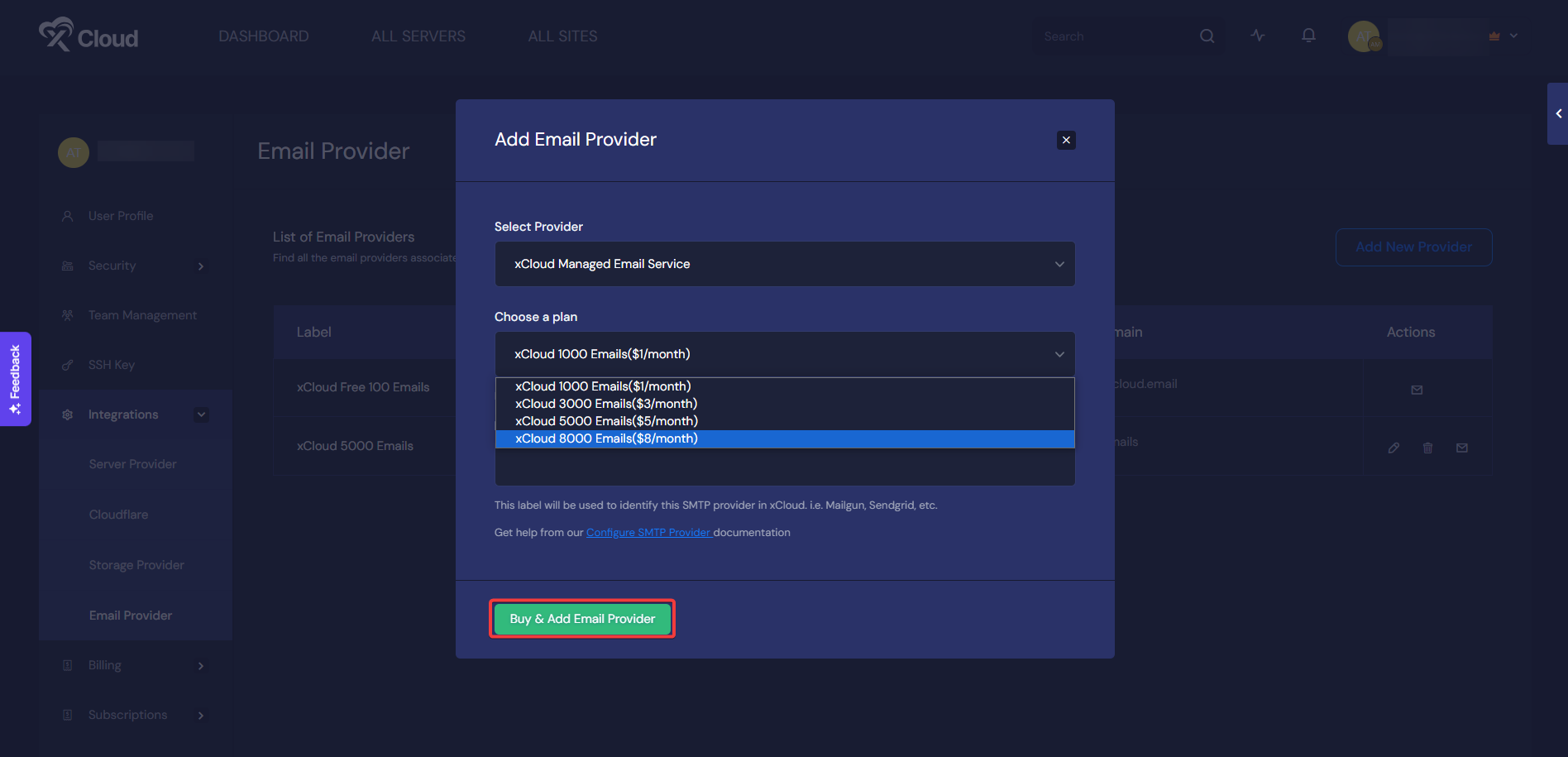This screenshot has width=1568, height=757.
Task: Delete xCloud 5000 Emails via trash icon
Action: tap(1427, 447)
